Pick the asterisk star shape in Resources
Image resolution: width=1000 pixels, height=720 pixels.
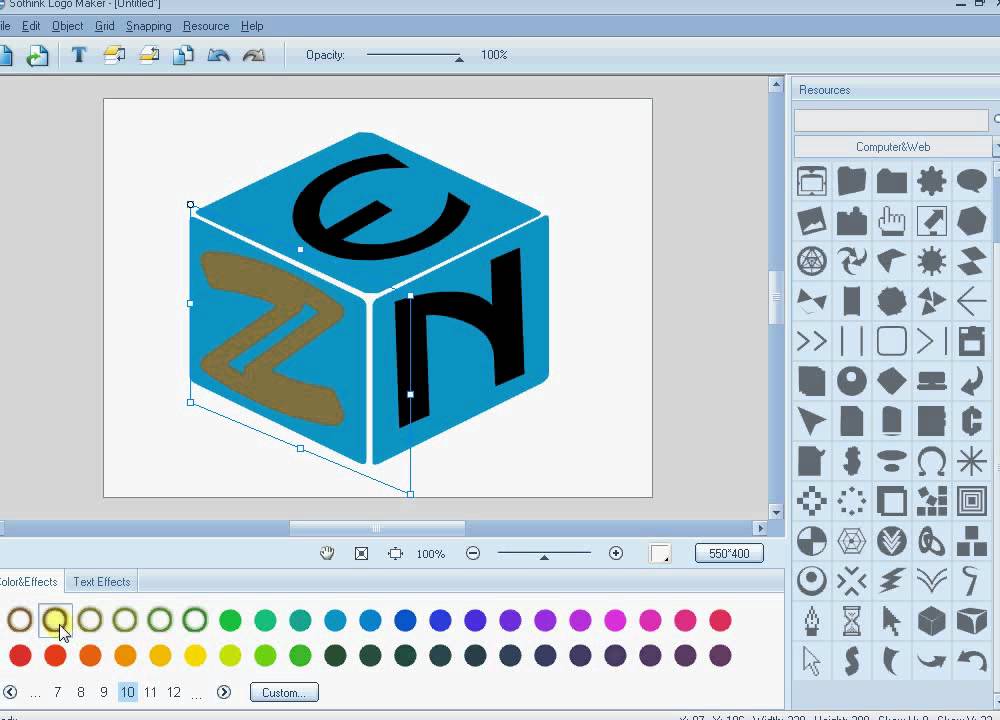(x=971, y=461)
